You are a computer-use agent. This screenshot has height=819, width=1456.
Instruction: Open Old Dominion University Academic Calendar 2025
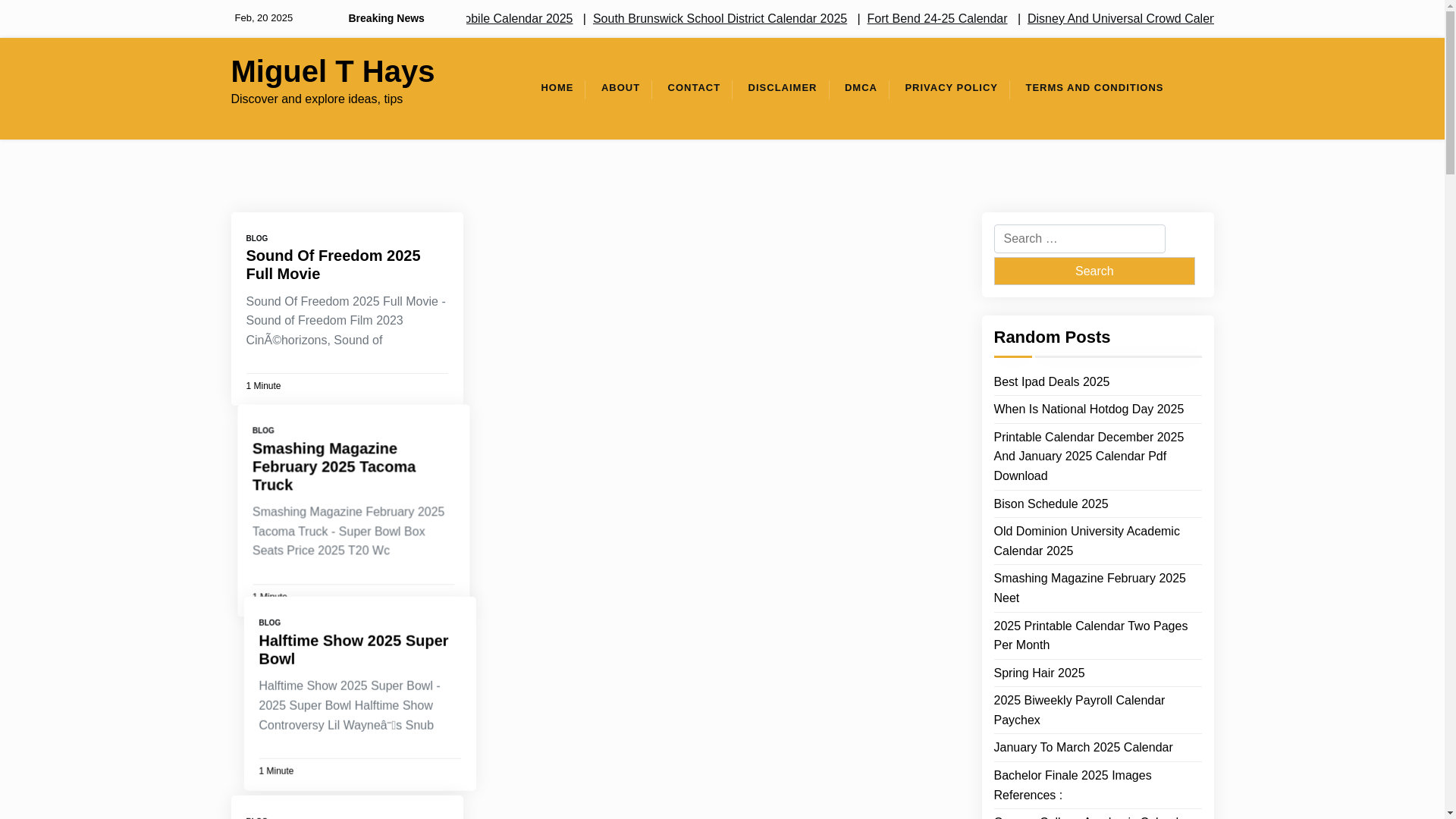1086,541
